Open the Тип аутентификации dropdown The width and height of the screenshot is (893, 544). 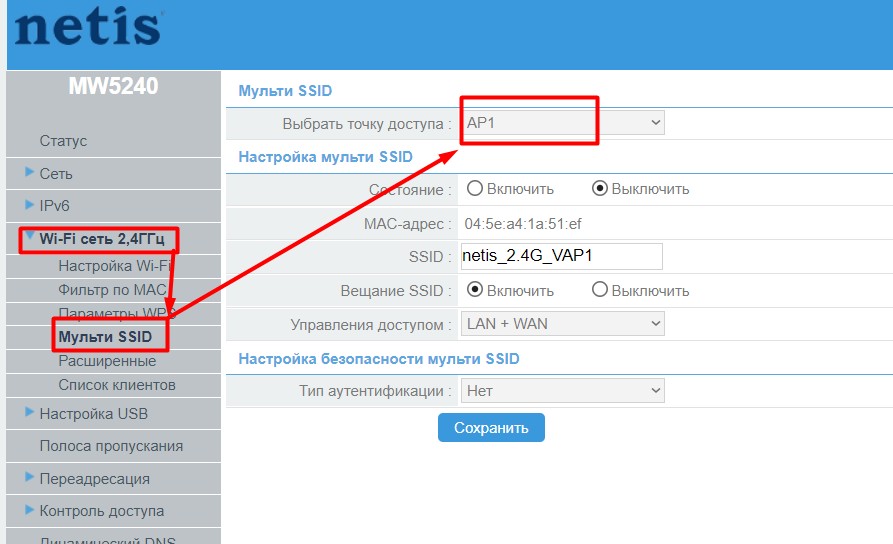coord(562,391)
